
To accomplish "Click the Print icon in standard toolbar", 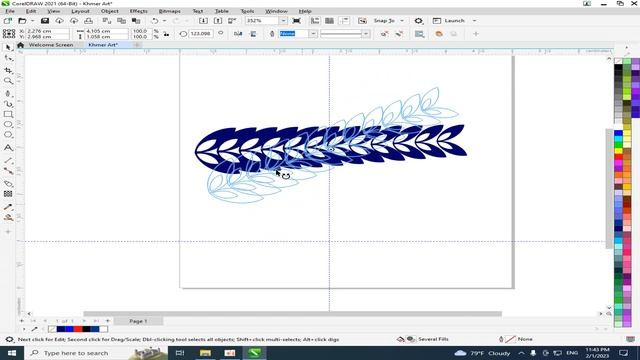I will click(89, 21).
